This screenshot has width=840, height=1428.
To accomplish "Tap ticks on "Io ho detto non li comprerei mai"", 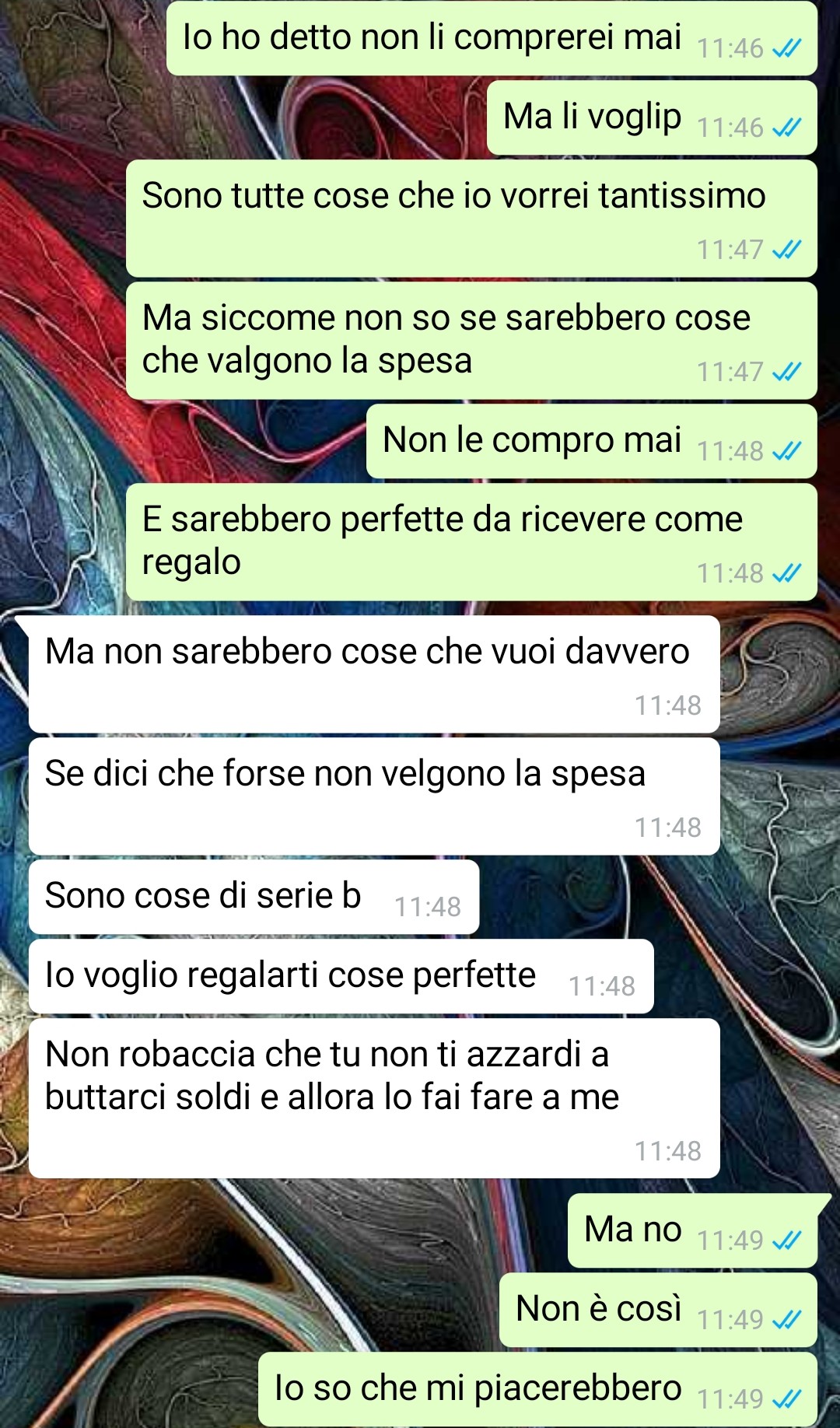I will pos(786,48).
